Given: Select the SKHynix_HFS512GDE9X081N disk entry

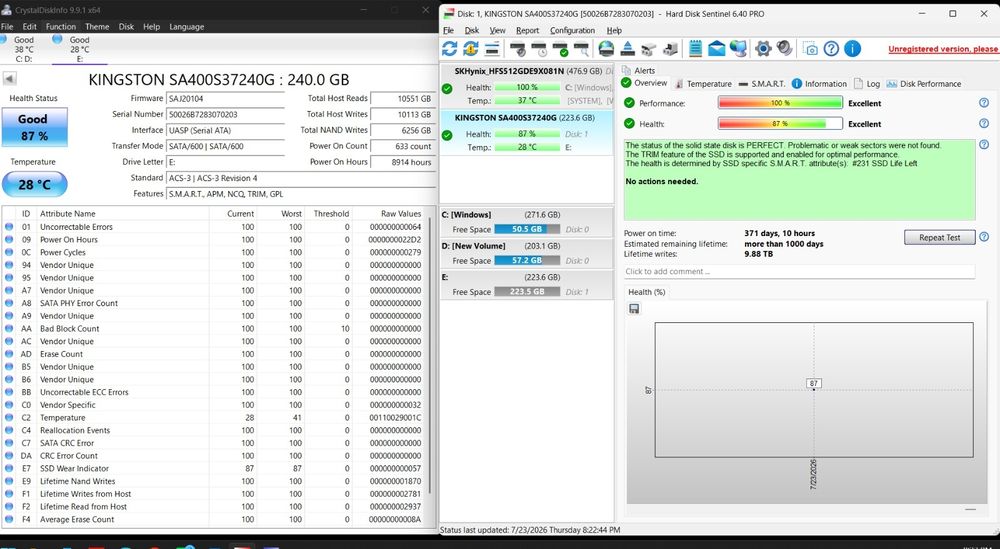Looking at the screenshot, I should pos(527,85).
